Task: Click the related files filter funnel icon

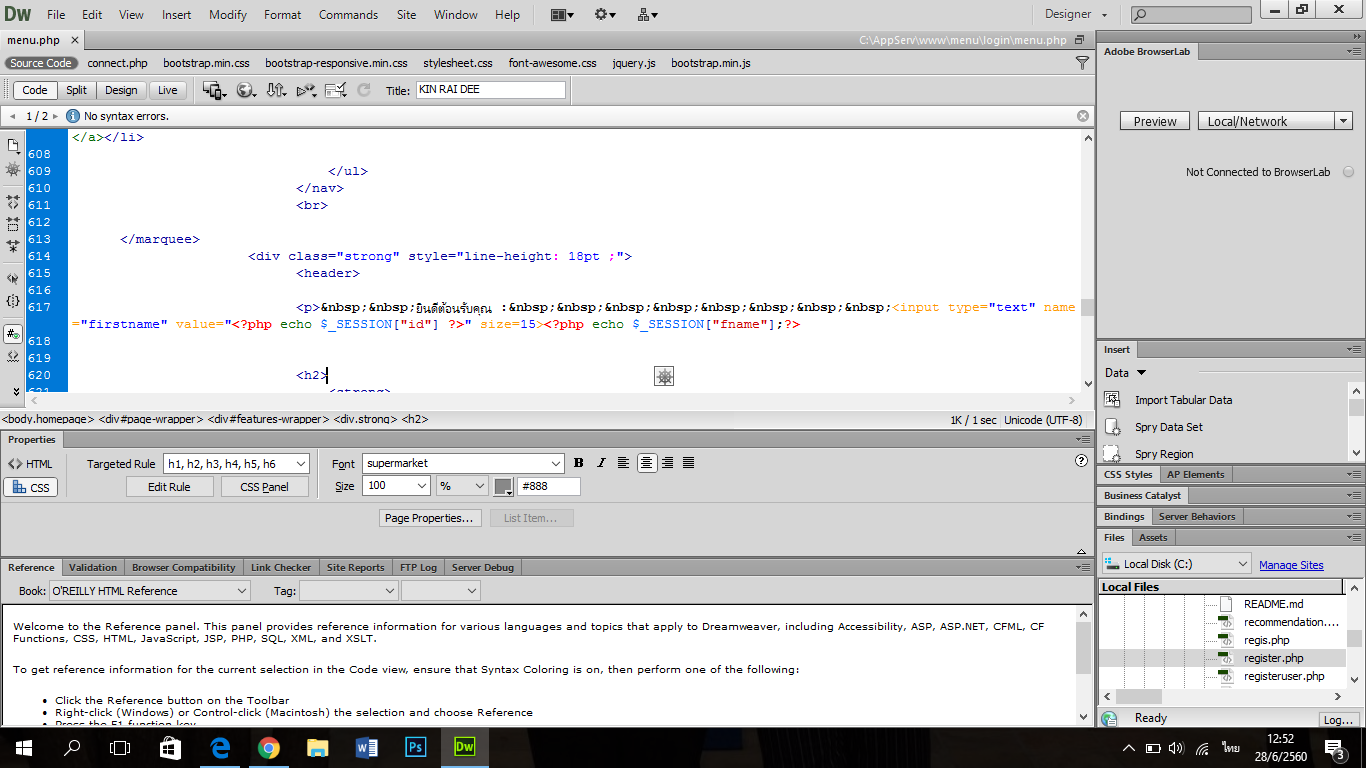Action: (x=1082, y=63)
